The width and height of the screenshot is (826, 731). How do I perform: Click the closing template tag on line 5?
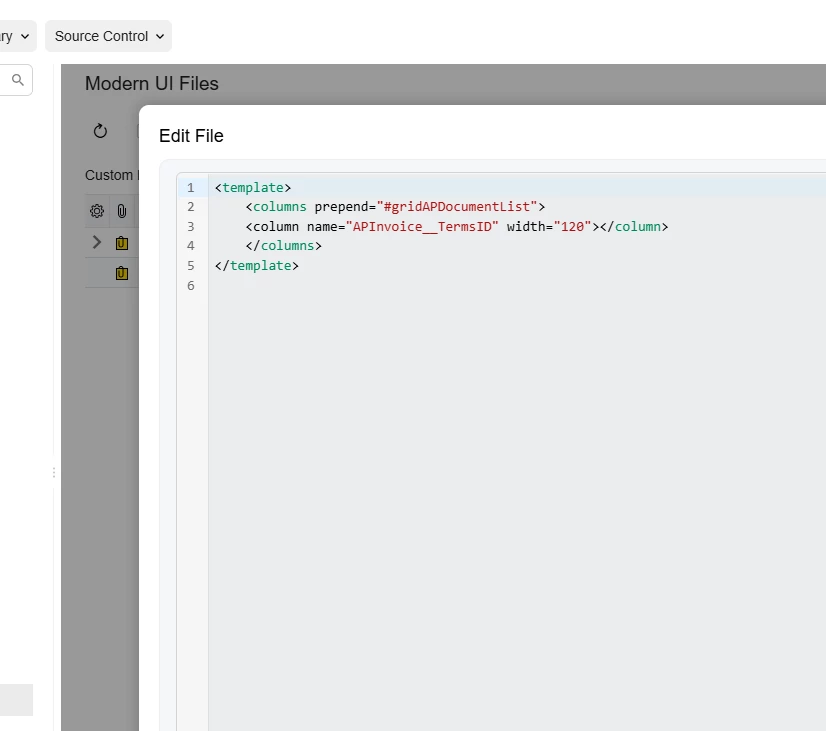tap(257, 265)
